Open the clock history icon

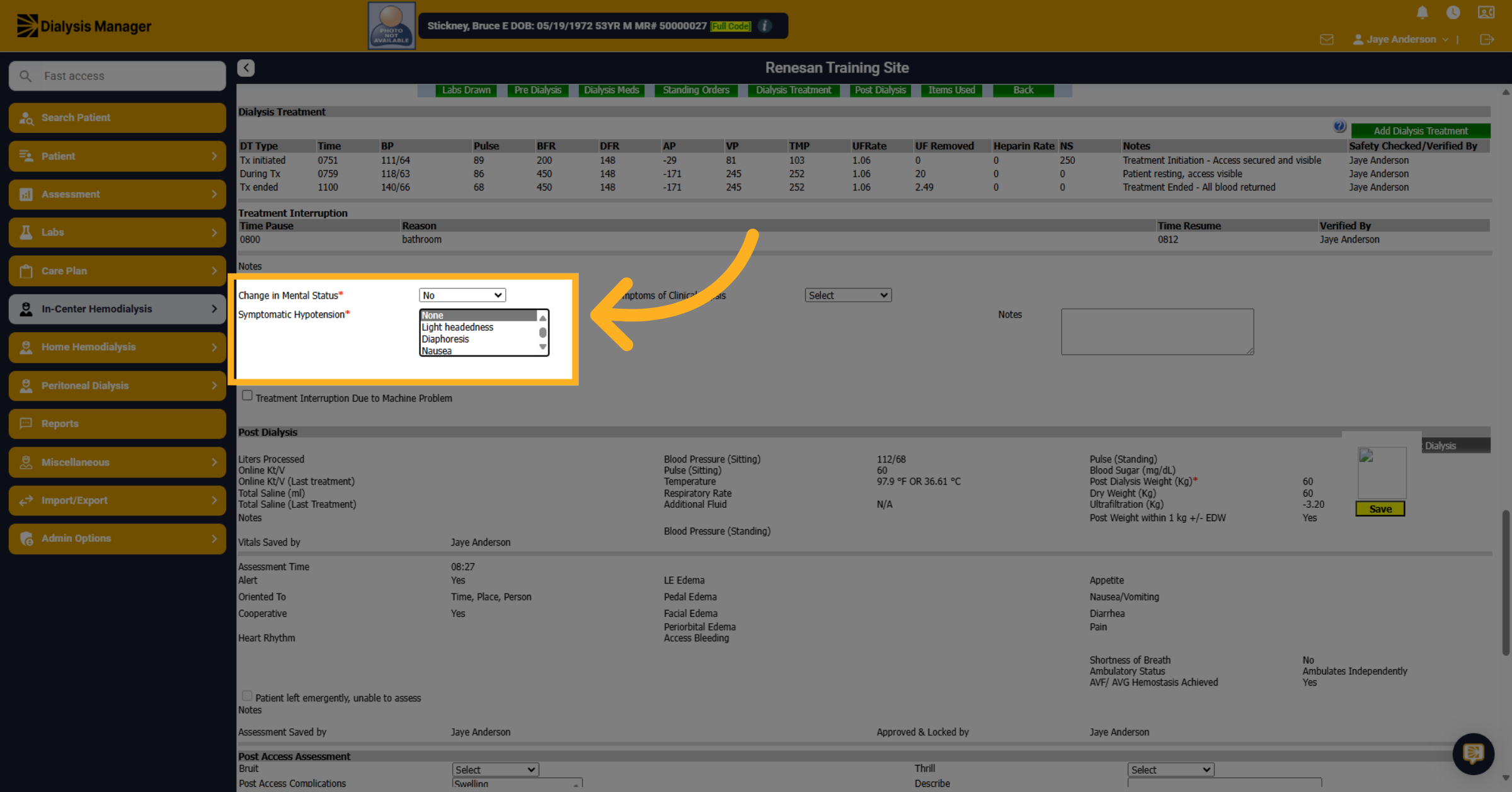click(1453, 13)
